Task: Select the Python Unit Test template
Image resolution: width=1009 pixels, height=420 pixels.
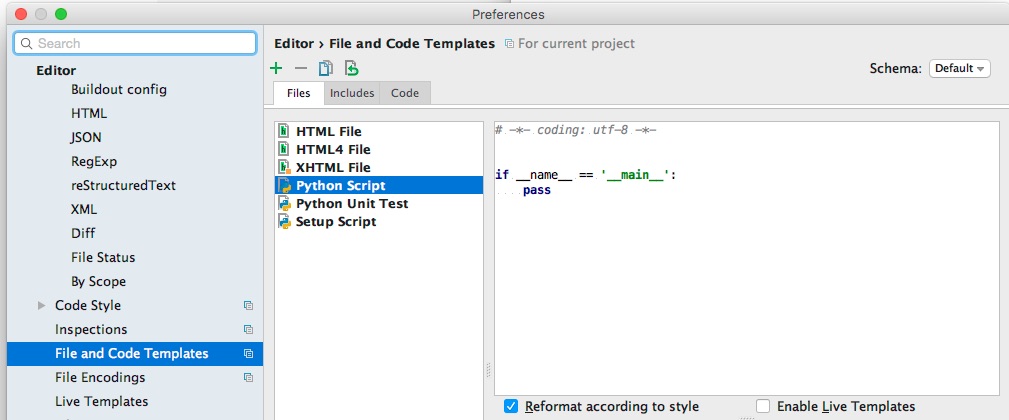Action: (x=351, y=204)
